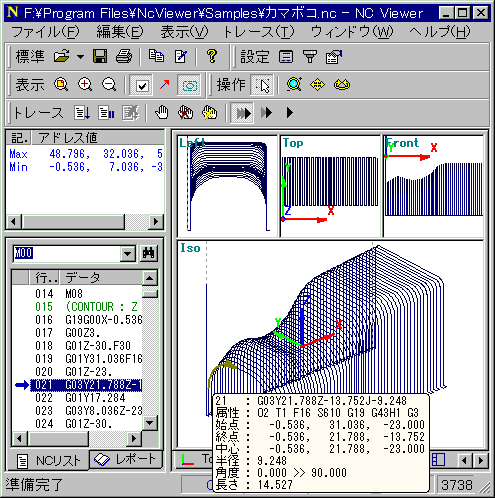495x498 pixels.
Task: Switch to the レポート tab
Action: coord(126,460)
